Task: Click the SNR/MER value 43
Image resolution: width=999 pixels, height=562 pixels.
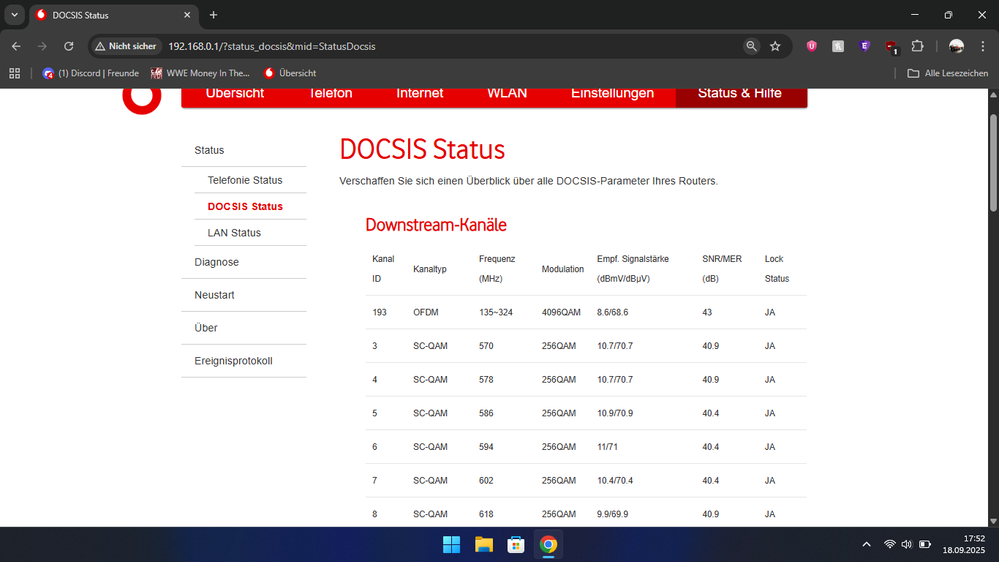Action: click(x=707, y=312)
